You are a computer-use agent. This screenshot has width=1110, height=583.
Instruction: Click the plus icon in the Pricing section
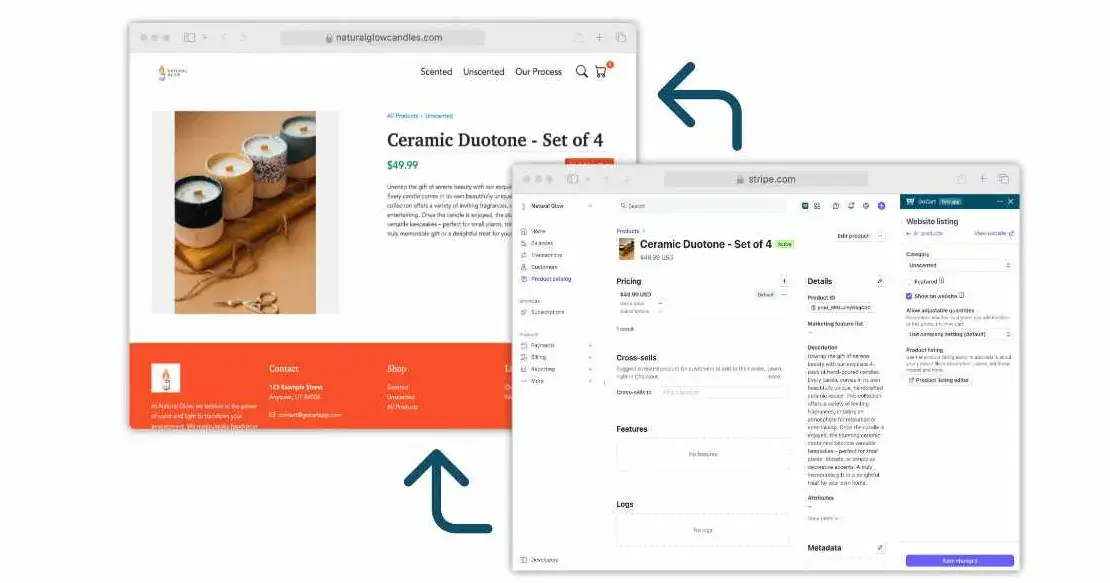[783, 282]
